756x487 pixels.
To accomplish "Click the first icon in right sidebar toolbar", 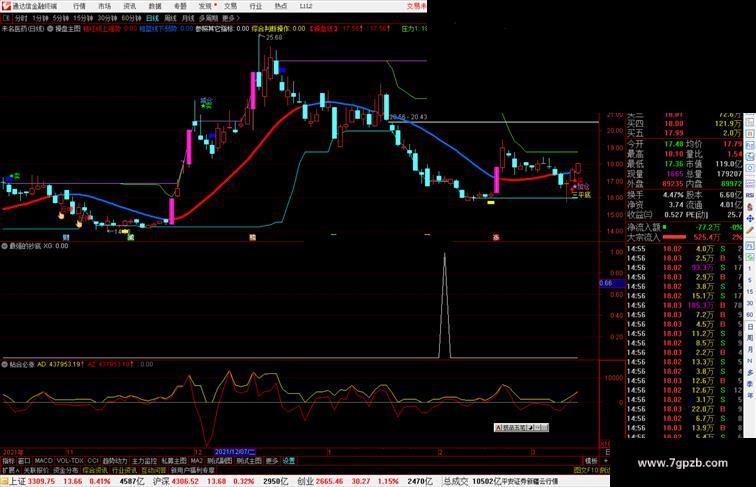I will (x=750, y=121).
